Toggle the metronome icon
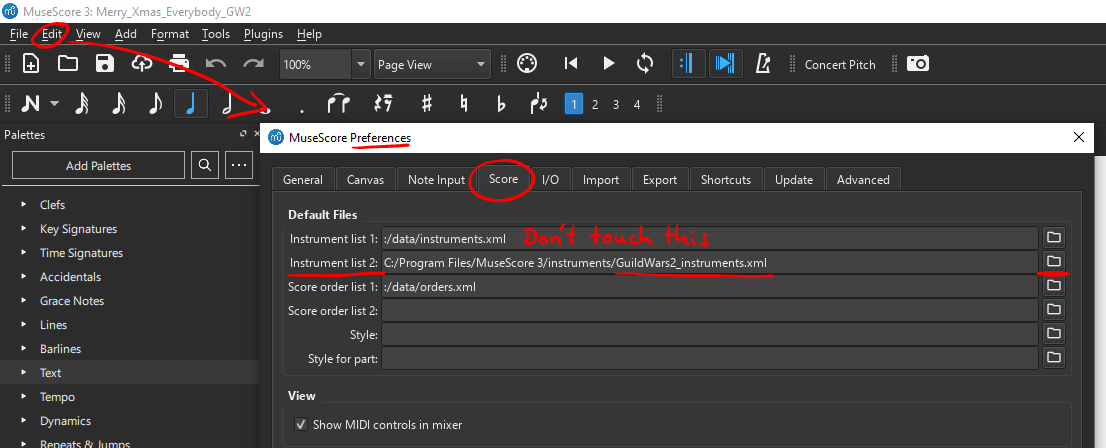Viewport: 1106px width, 448px height. 762,64
